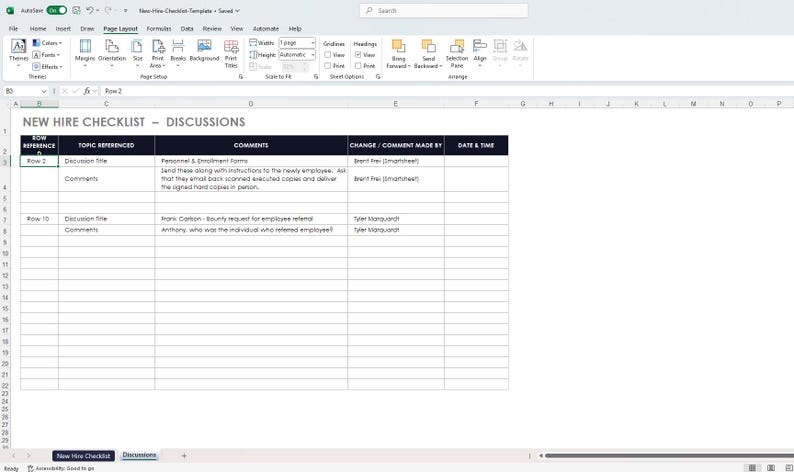Click the Undo arrow

(90, 10)
